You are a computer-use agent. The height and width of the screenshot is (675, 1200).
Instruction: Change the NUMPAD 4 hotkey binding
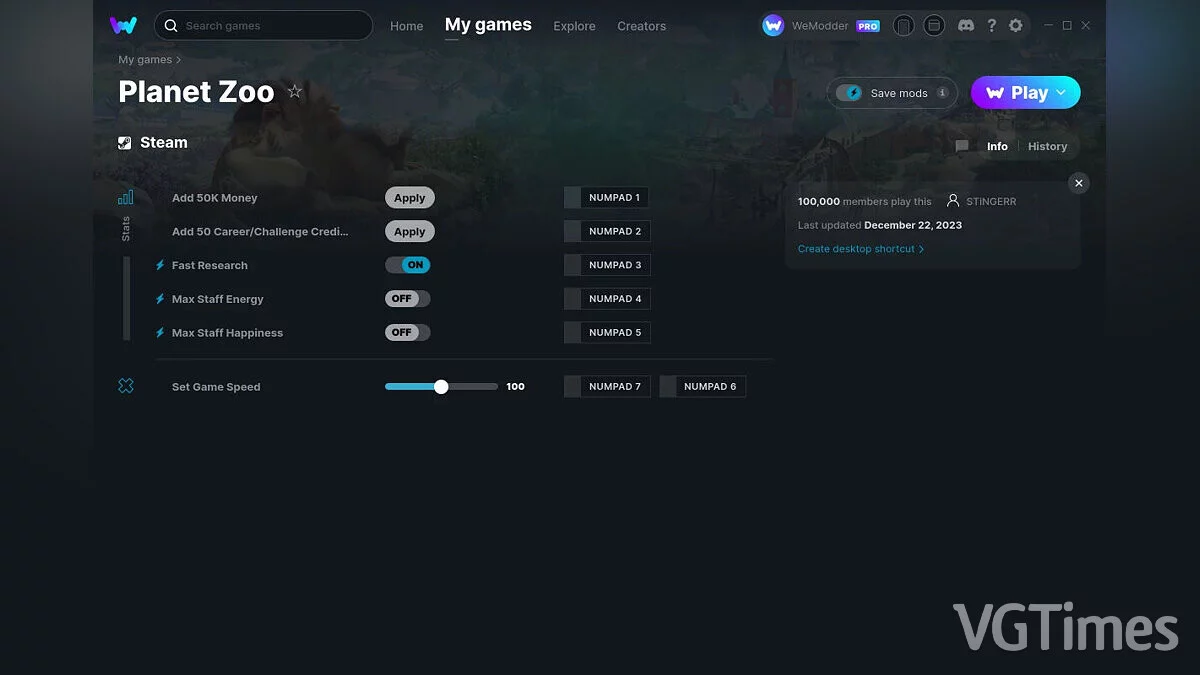[x=607, y=299]
